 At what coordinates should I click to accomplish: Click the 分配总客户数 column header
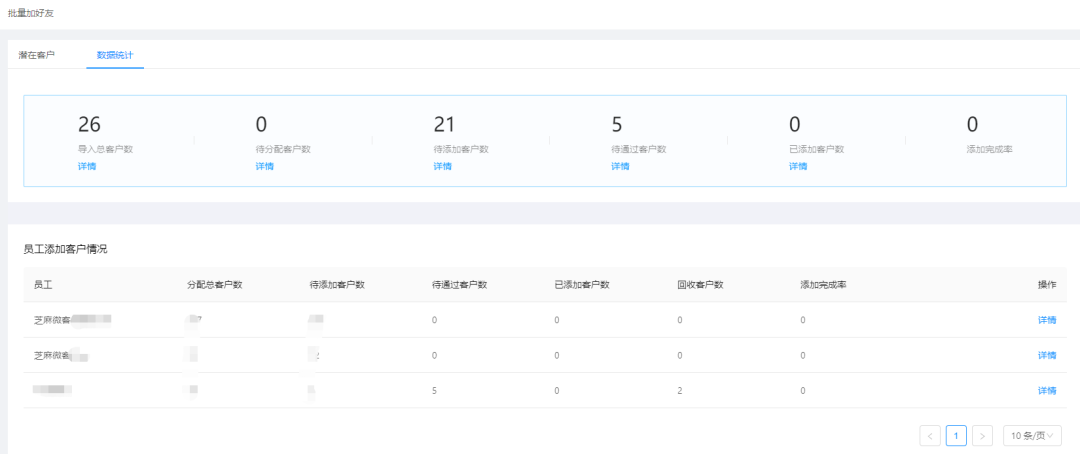214,285
